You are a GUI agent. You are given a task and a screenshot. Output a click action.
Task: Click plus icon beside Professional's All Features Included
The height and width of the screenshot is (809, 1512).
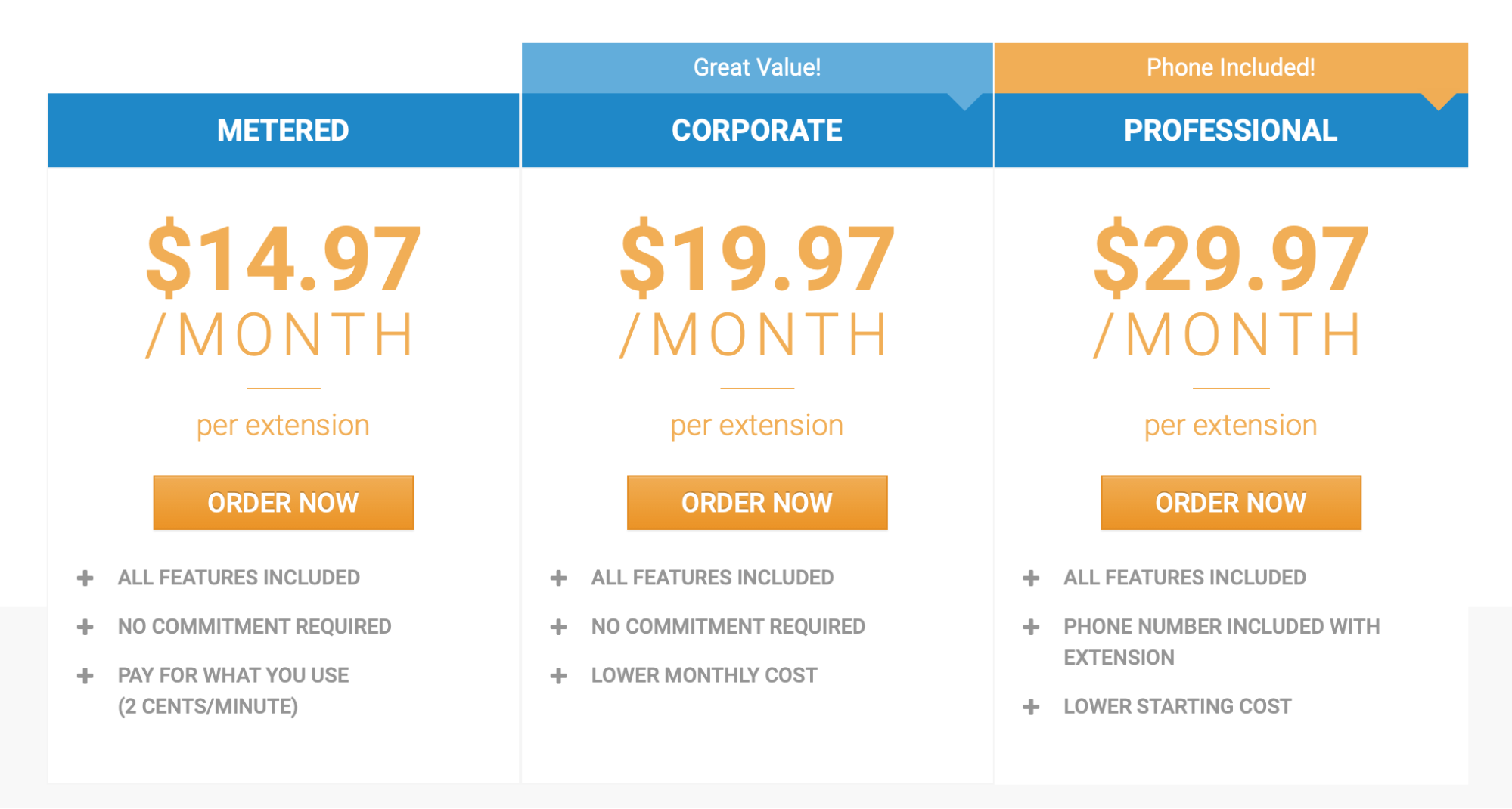pos(1031,578)
